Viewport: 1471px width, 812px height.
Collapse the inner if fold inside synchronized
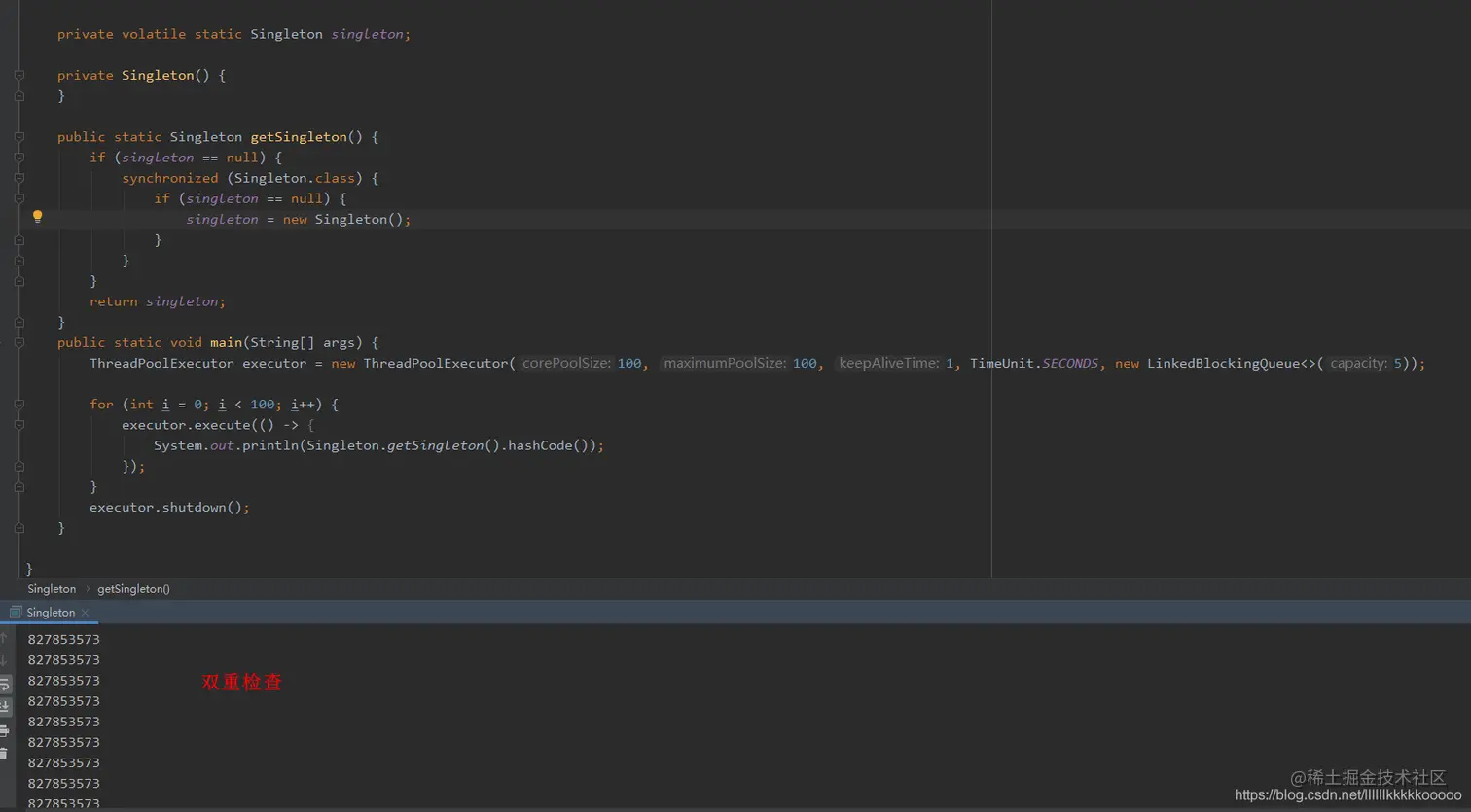coord(18,198)
